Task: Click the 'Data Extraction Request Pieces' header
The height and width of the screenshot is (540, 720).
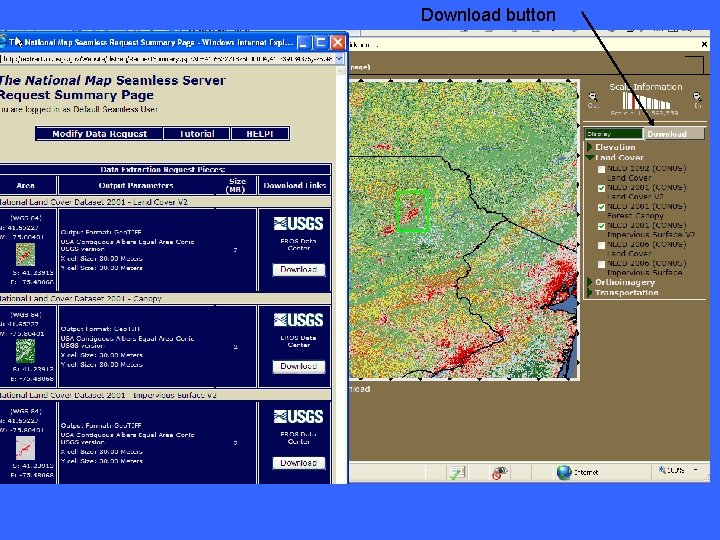Action: (x=163, y=169)
